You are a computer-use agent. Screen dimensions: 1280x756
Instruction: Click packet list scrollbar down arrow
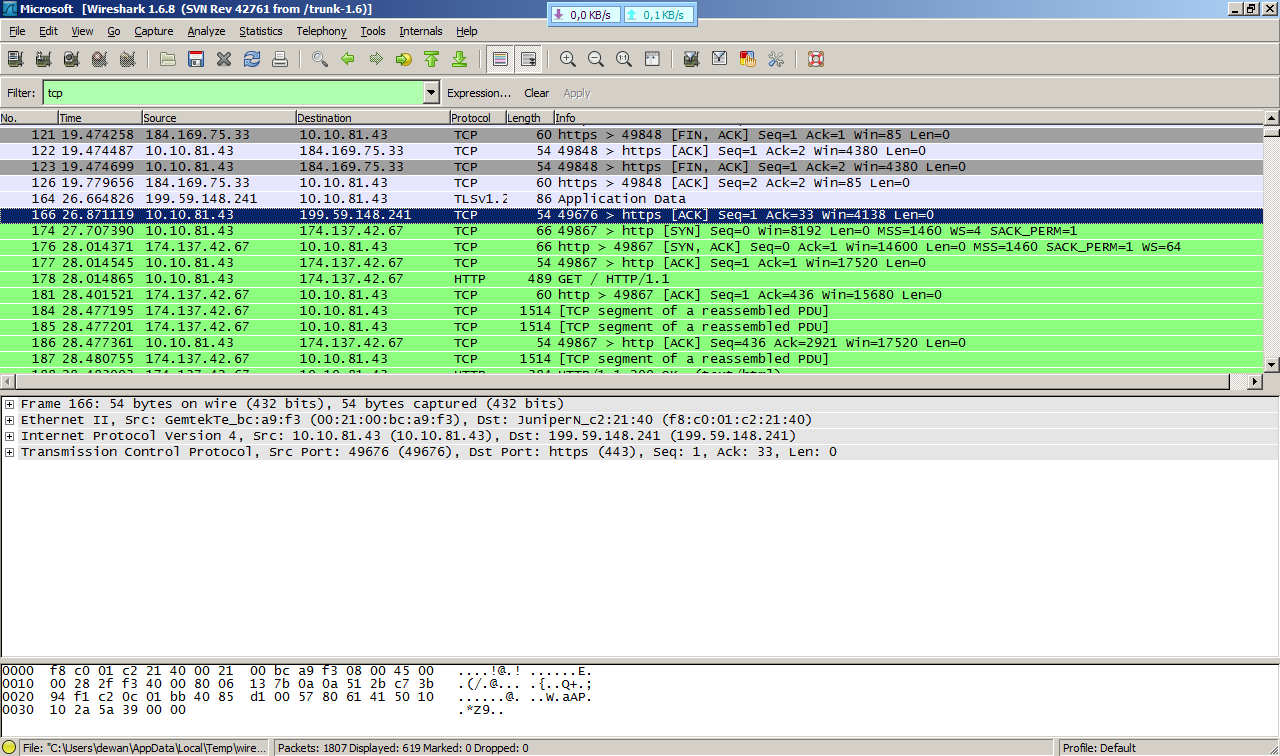pos(1272,365)
